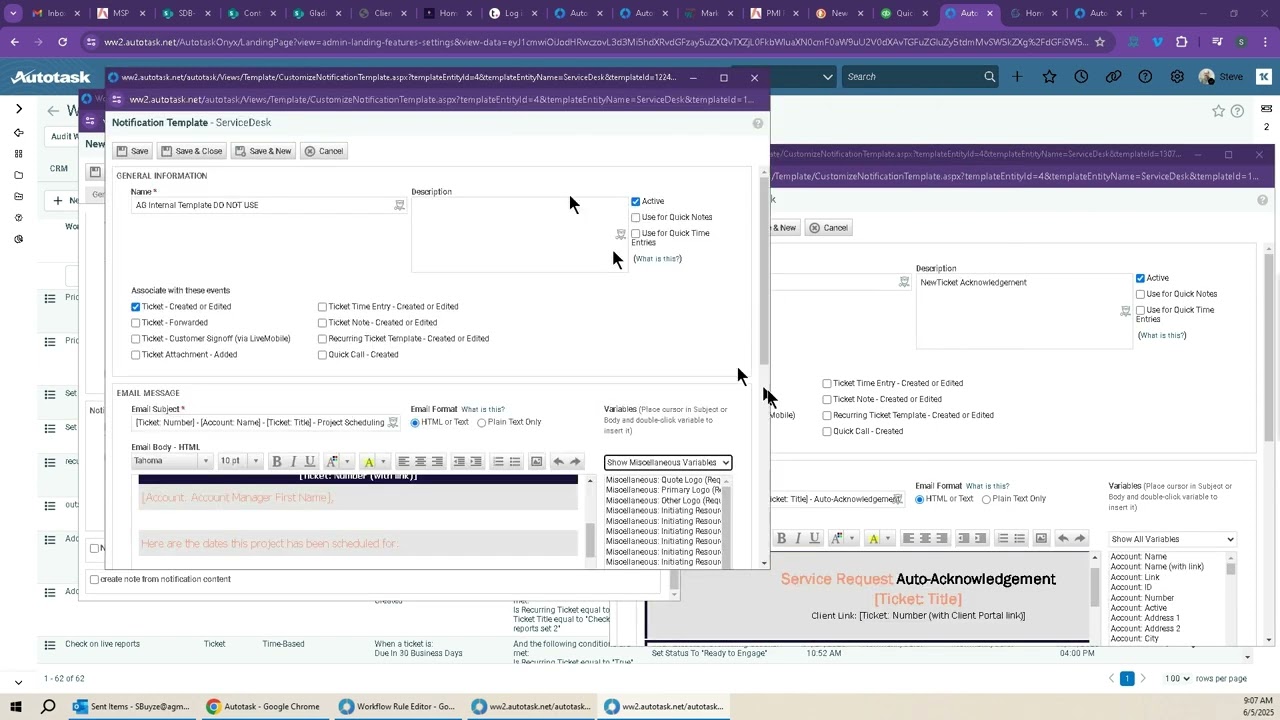Viewport: 1280px width, 720px height.
Task: Click indent icon in front email editor
Action: (476, 461)
